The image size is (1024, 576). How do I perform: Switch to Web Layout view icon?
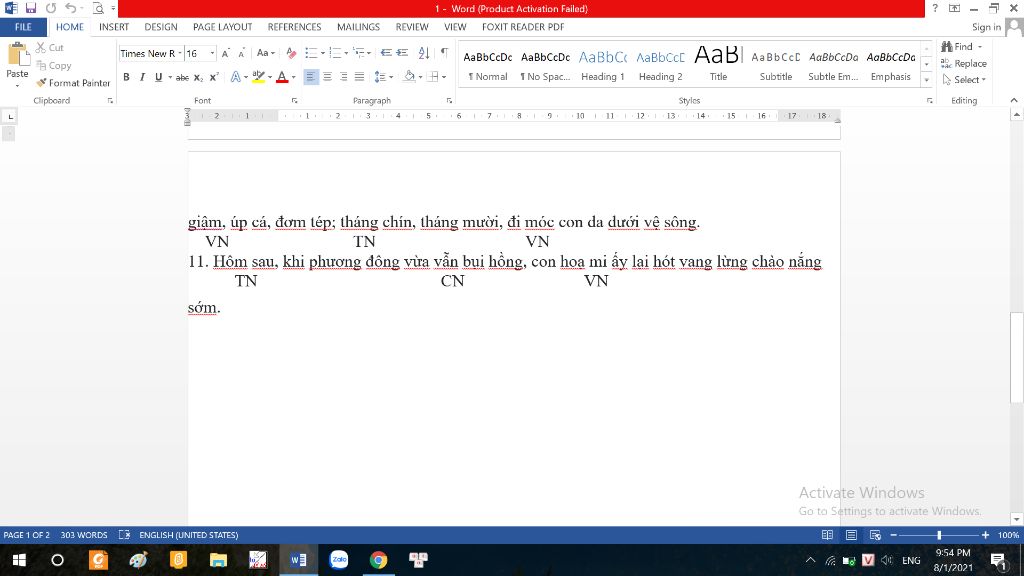coord(875,535)
